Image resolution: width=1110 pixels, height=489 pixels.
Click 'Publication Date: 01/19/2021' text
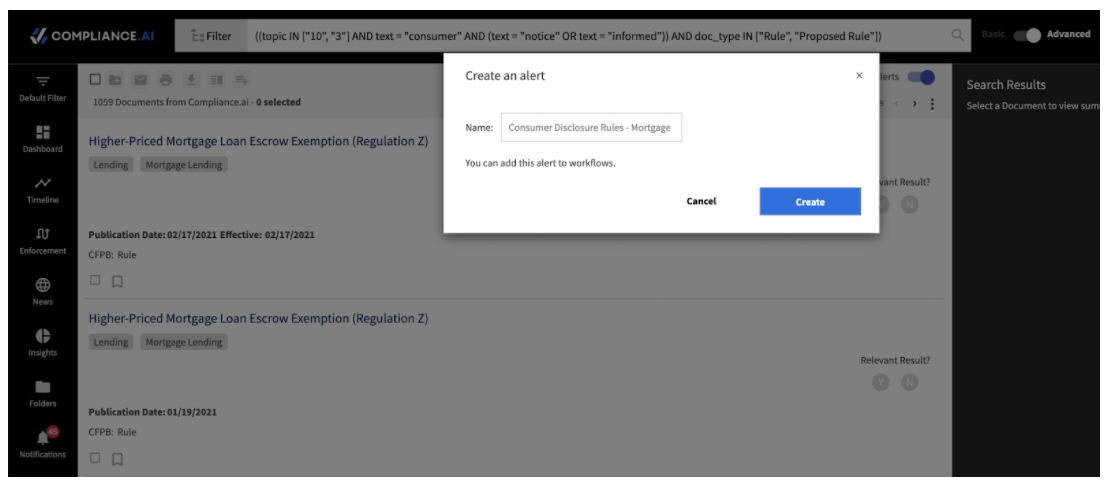tap(152, 412)
